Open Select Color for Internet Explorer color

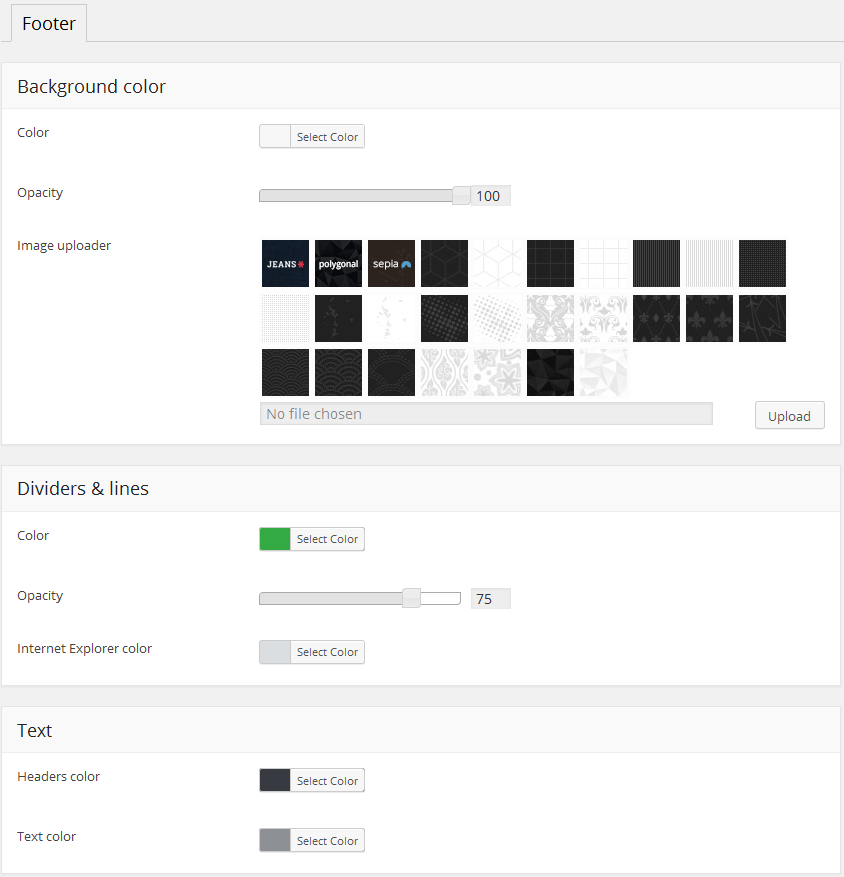click(x=327, y=652)
